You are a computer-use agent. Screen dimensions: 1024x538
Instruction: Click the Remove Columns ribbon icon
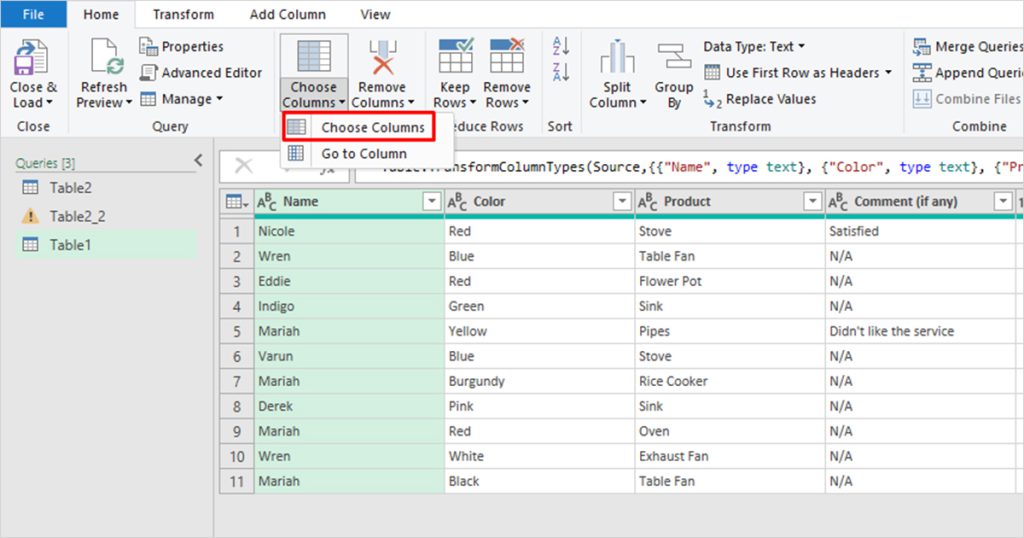383,57
